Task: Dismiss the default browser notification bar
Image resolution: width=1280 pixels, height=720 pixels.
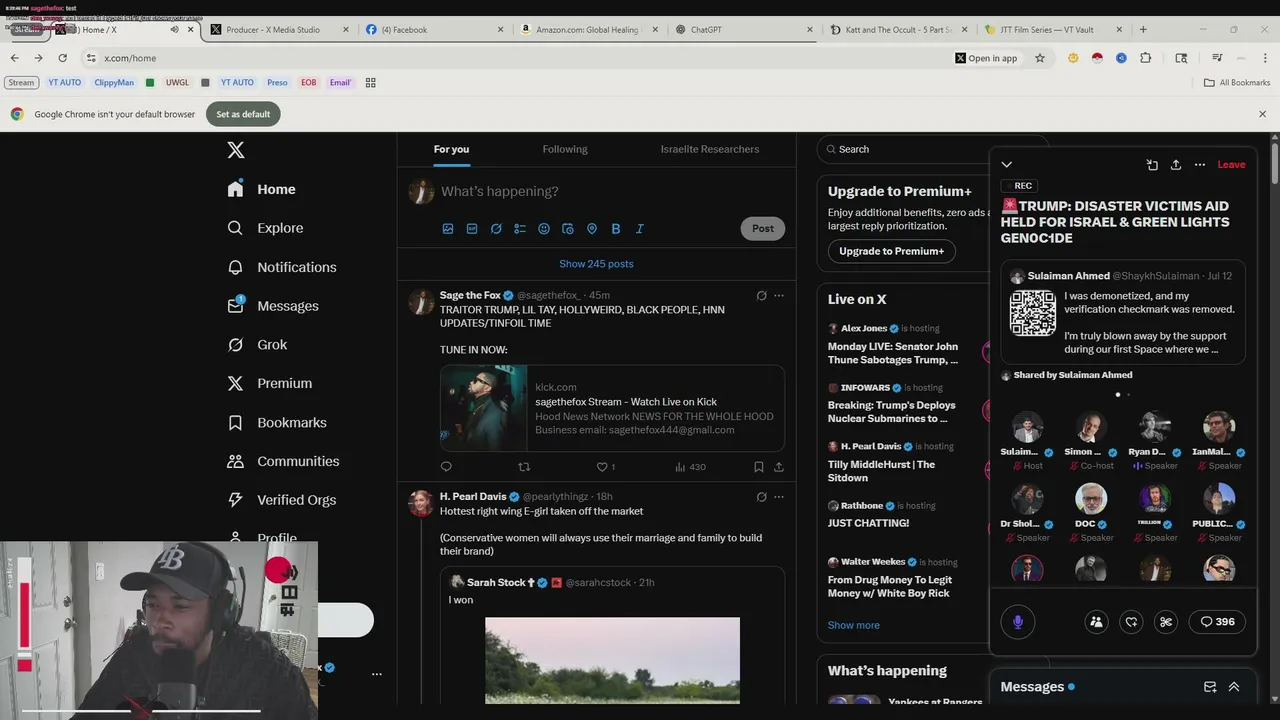Action: pyautogui.click(x=1262, y=114)
